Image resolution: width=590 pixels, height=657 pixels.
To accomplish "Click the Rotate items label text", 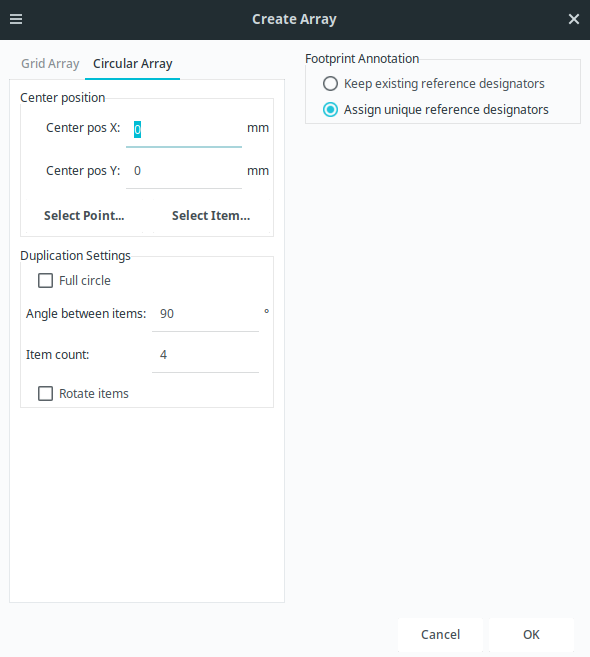I will (94, 393).
